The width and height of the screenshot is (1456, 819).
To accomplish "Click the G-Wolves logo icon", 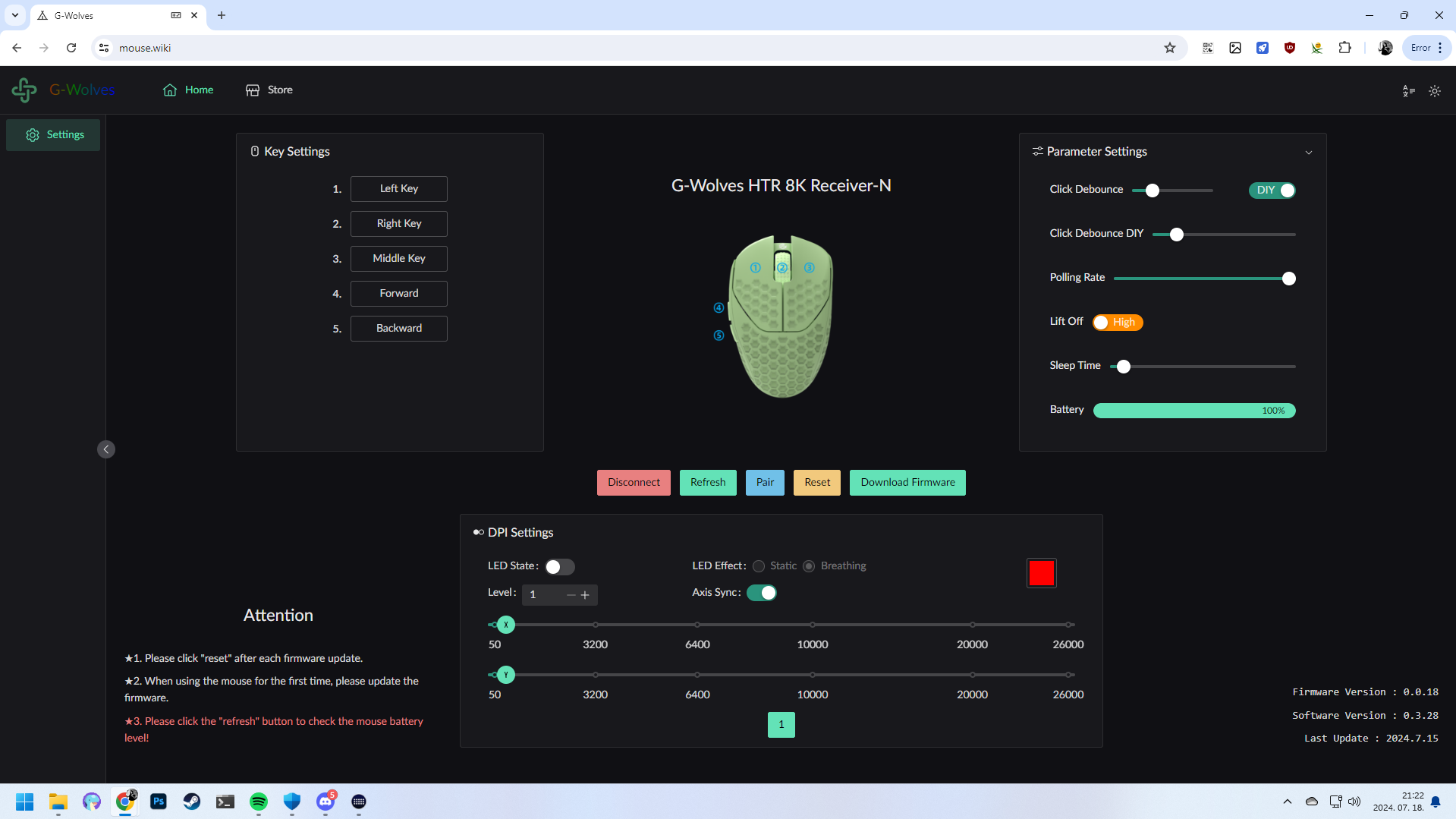I will click(x=24, y=90).
